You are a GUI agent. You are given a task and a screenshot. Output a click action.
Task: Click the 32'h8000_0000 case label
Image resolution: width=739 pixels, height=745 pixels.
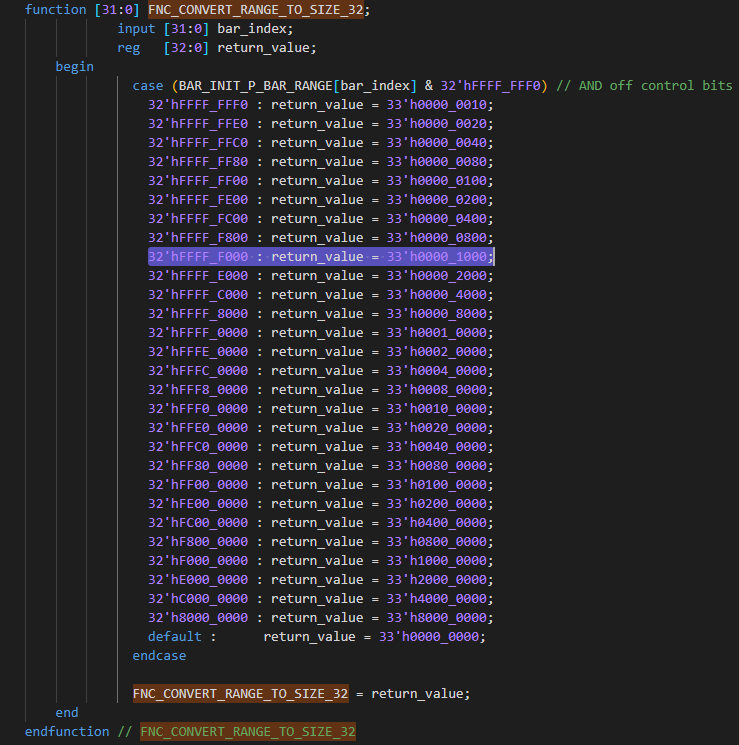(198, 617)
